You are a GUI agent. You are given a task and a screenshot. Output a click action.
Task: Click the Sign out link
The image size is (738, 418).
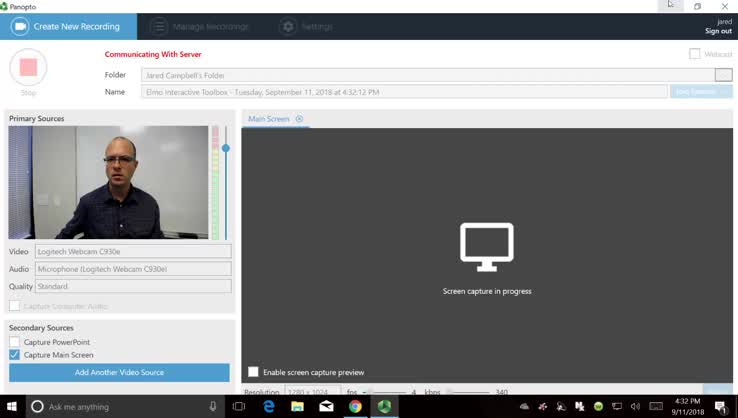pos(718,31)
